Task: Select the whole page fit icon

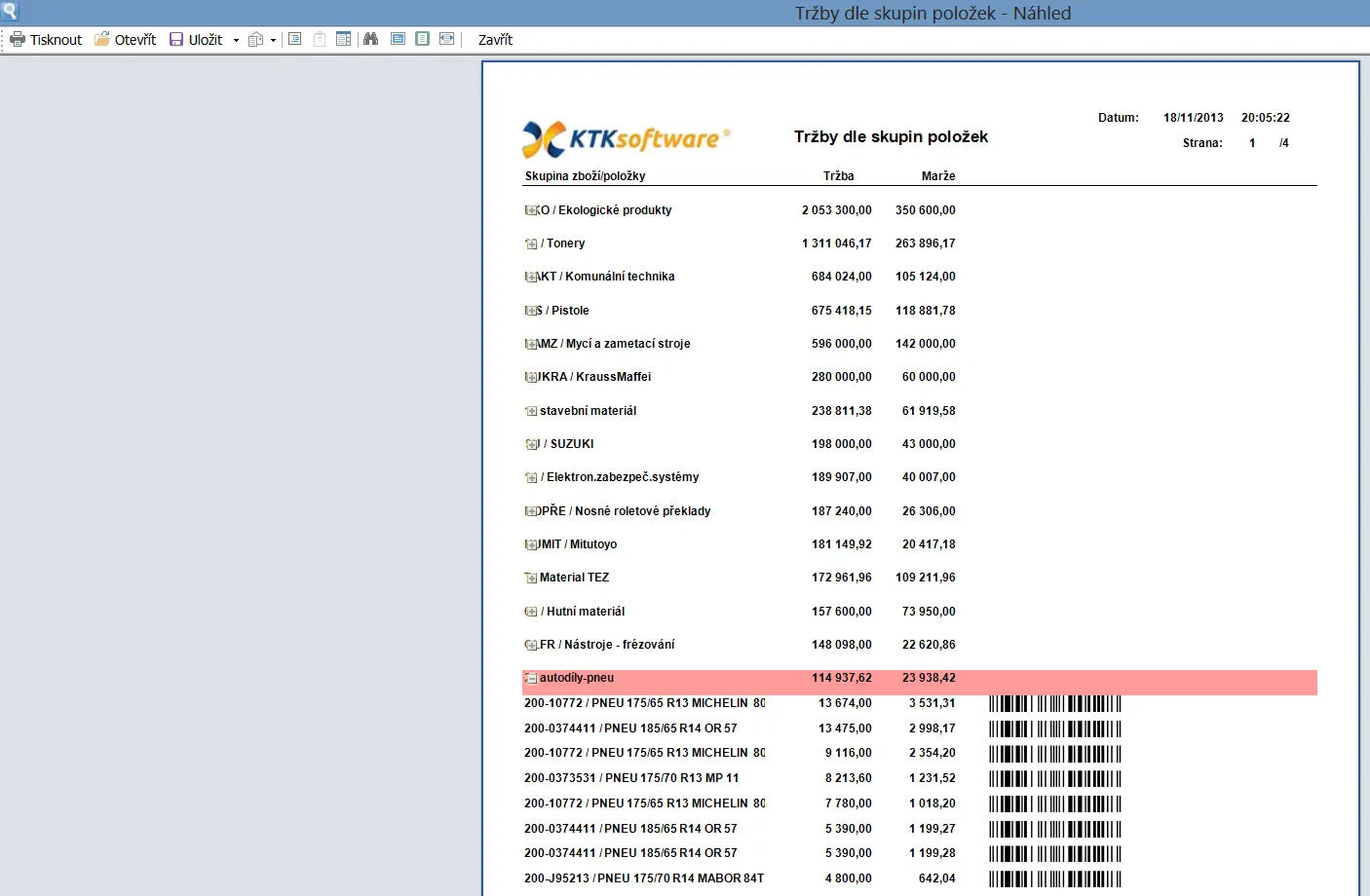Action: pos(422,39)
